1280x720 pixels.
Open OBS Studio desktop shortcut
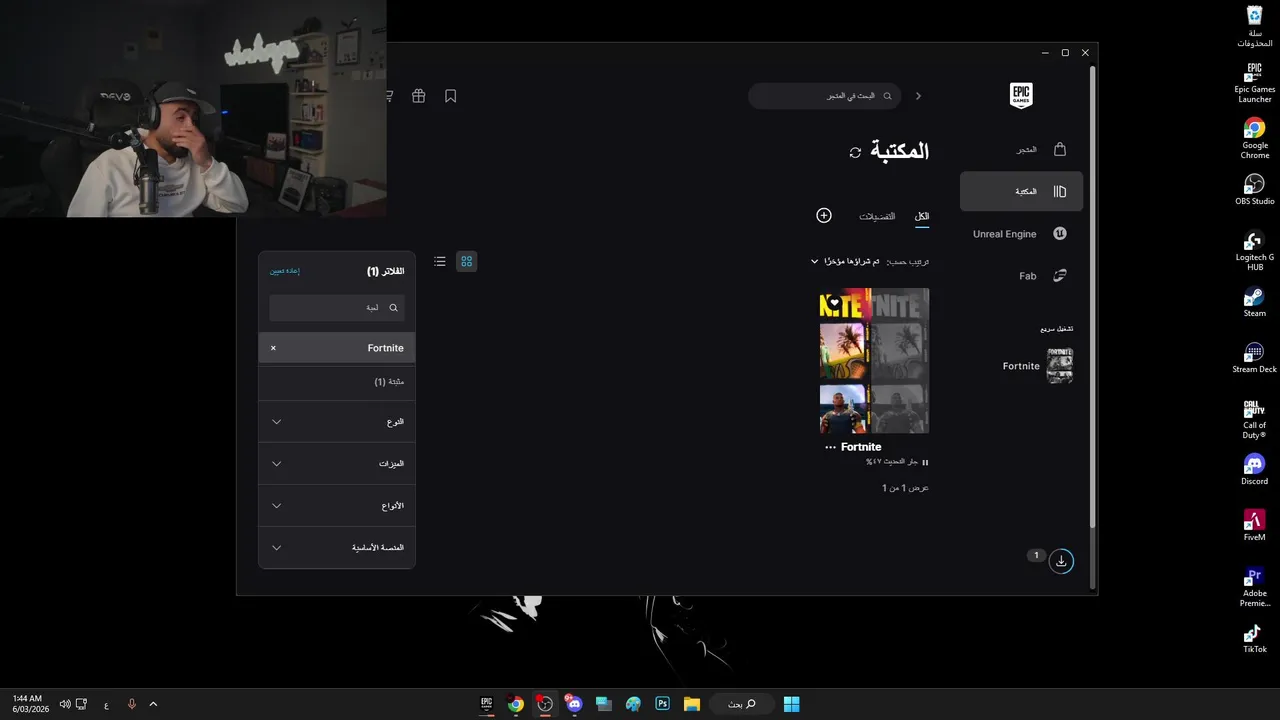point(1255,189)
